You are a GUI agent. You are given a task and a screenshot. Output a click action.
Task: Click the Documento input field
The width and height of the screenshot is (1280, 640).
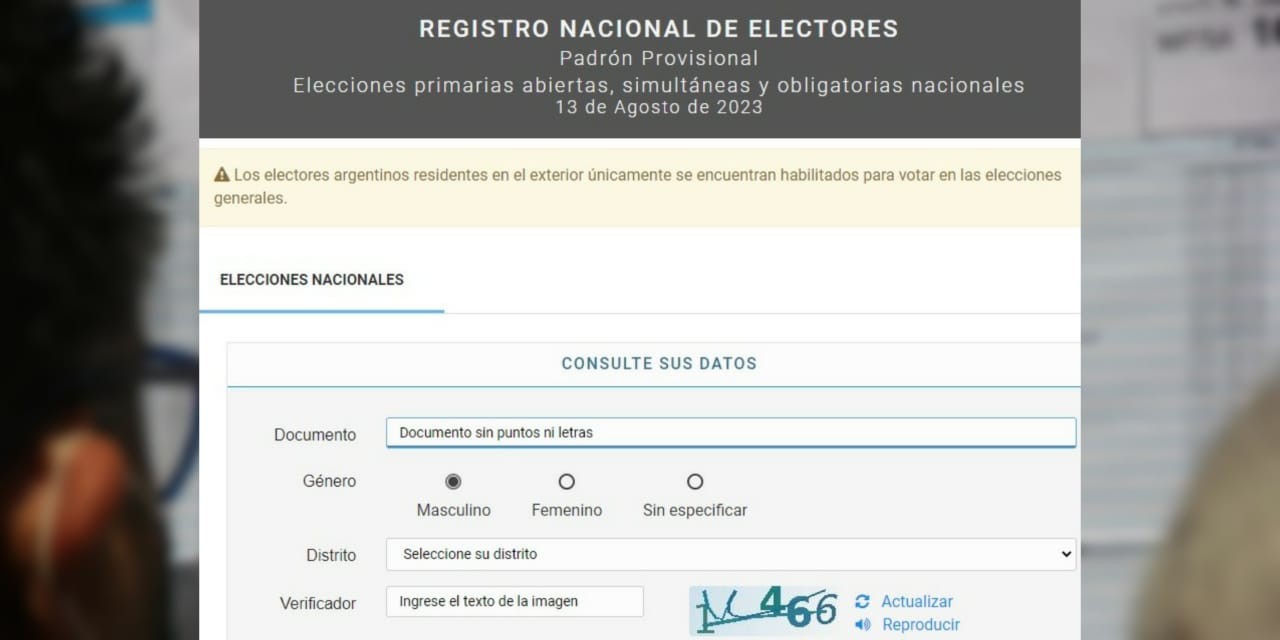(x=730, y=432)
